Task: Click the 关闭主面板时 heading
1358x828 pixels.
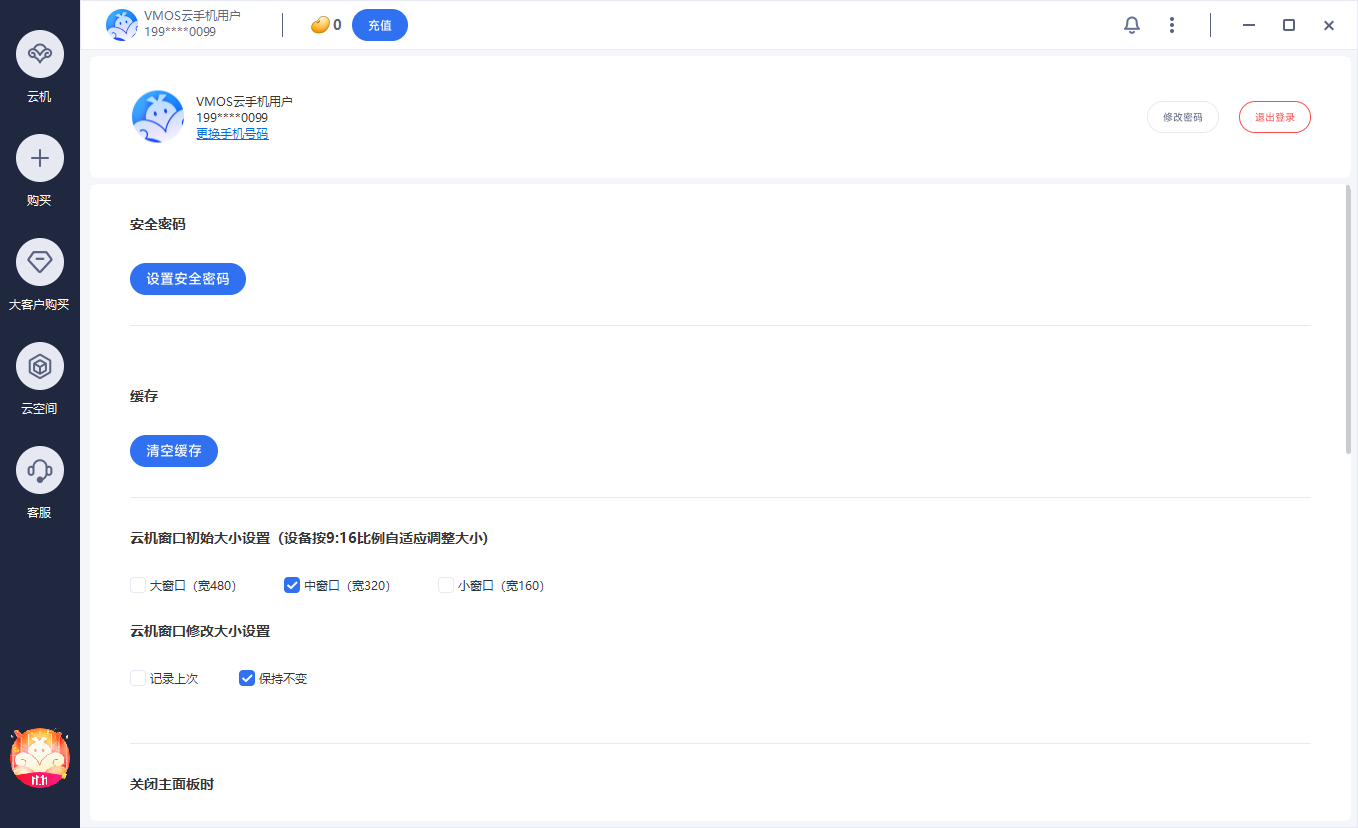Action: [x=172, y=784]
